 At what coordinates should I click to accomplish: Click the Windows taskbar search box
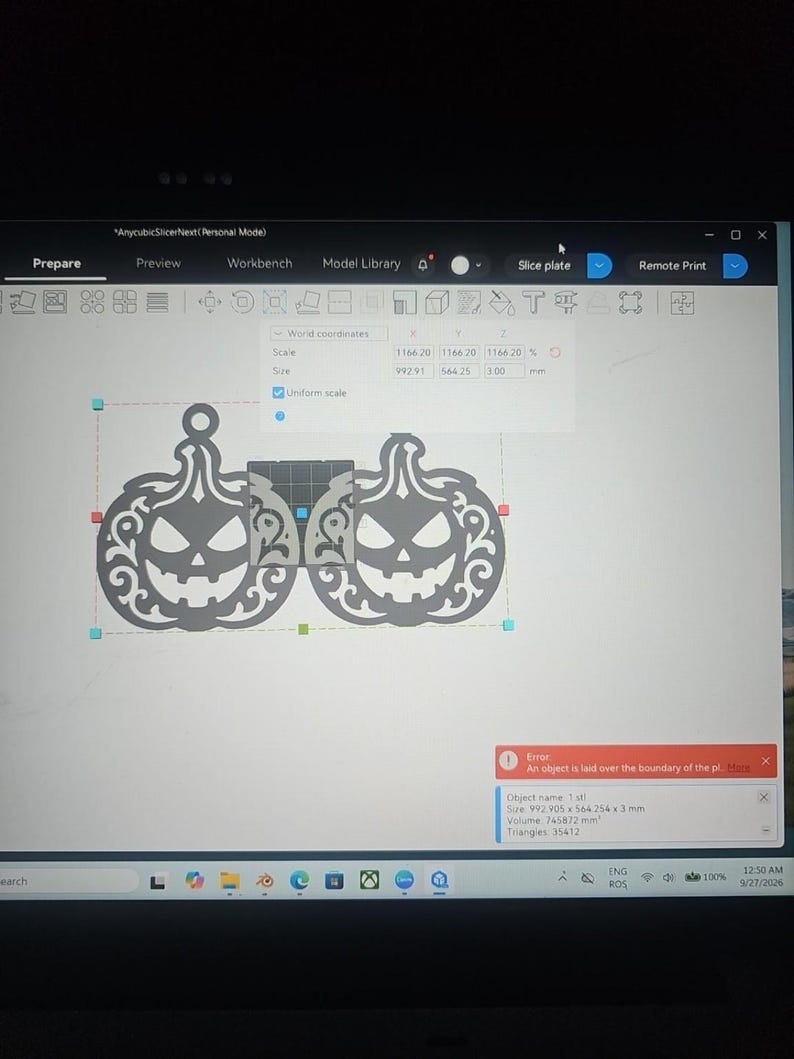[x=68, y=881]
